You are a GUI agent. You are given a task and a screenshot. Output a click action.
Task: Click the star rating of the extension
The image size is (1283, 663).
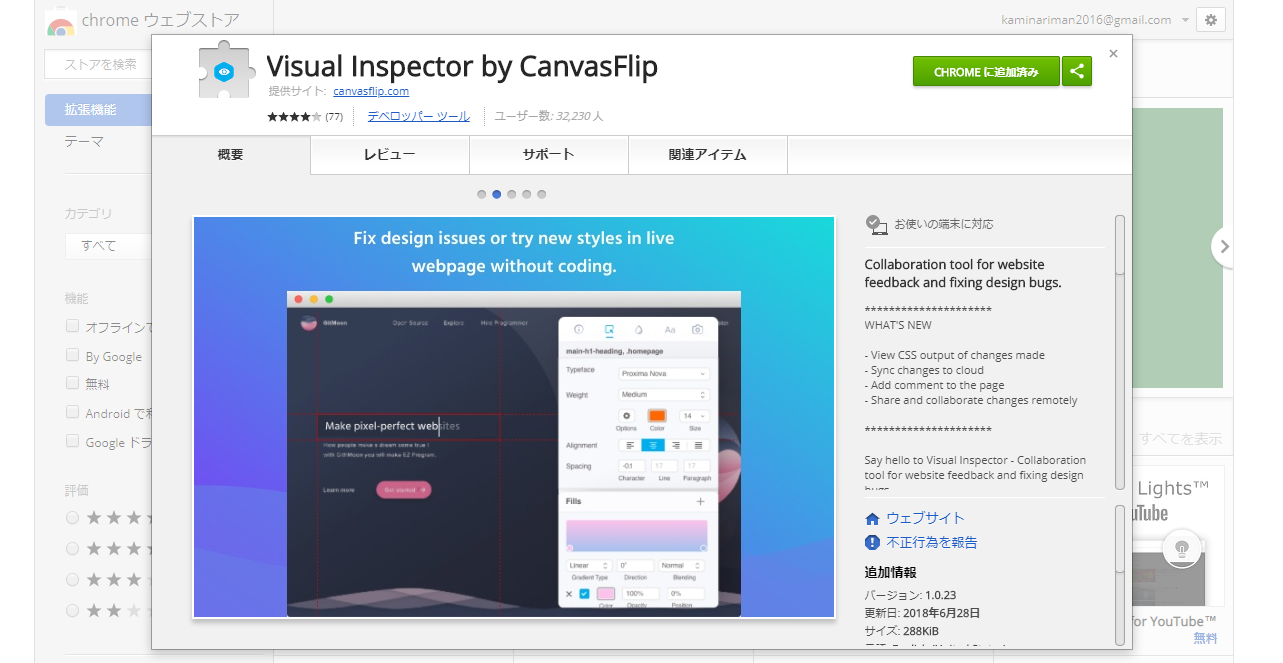(294, 116)
